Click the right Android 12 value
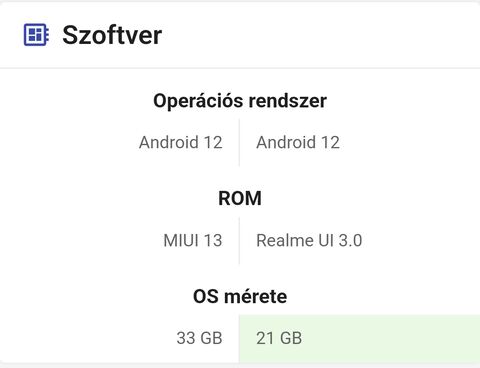This screenshot has width=480, height=368. (298, 142)
